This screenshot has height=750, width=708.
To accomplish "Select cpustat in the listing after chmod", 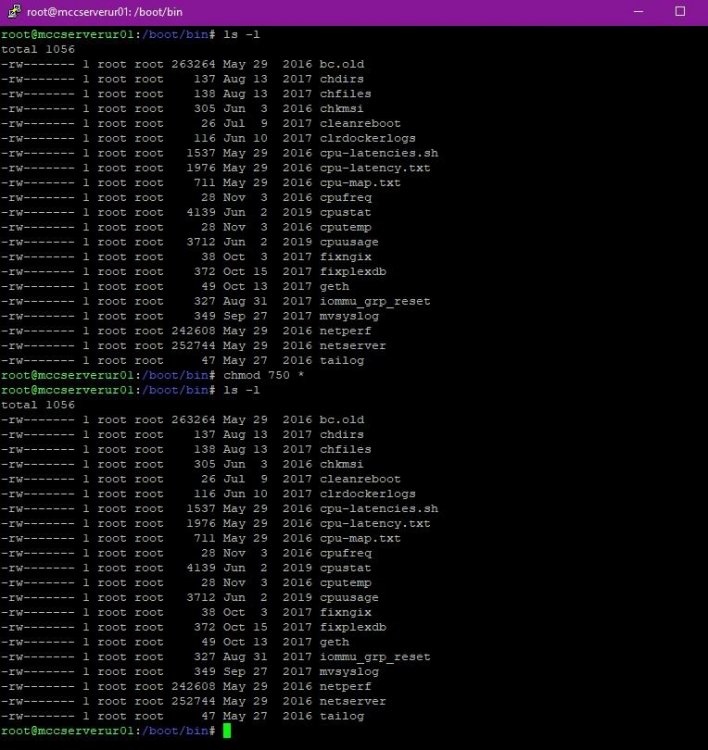I will click(x=345, y=568).
